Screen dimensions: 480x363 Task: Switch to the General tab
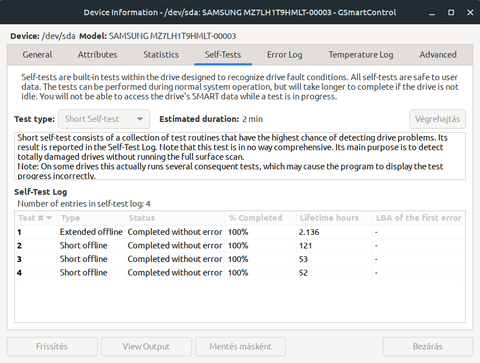point(37,55)
